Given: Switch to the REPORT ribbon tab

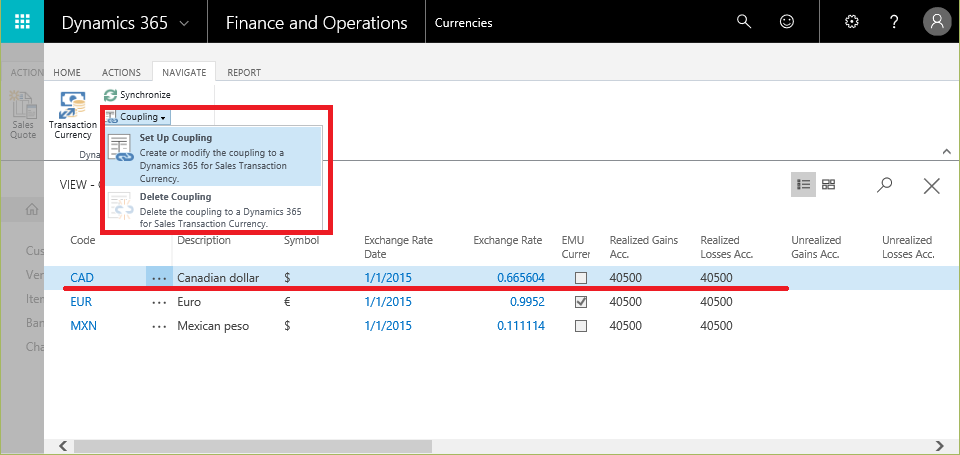Looking at the screenshot, I should (x=244, y=72).
